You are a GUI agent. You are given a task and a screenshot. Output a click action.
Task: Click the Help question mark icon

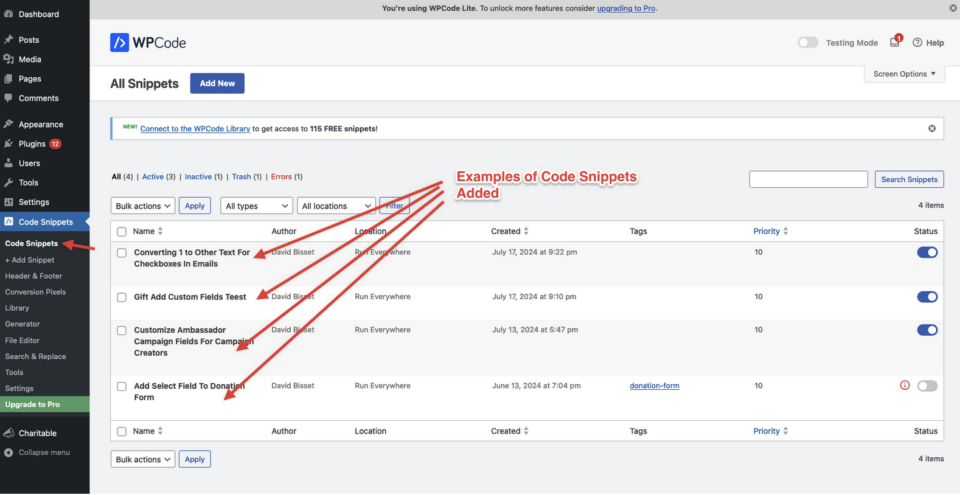point(917,43)
